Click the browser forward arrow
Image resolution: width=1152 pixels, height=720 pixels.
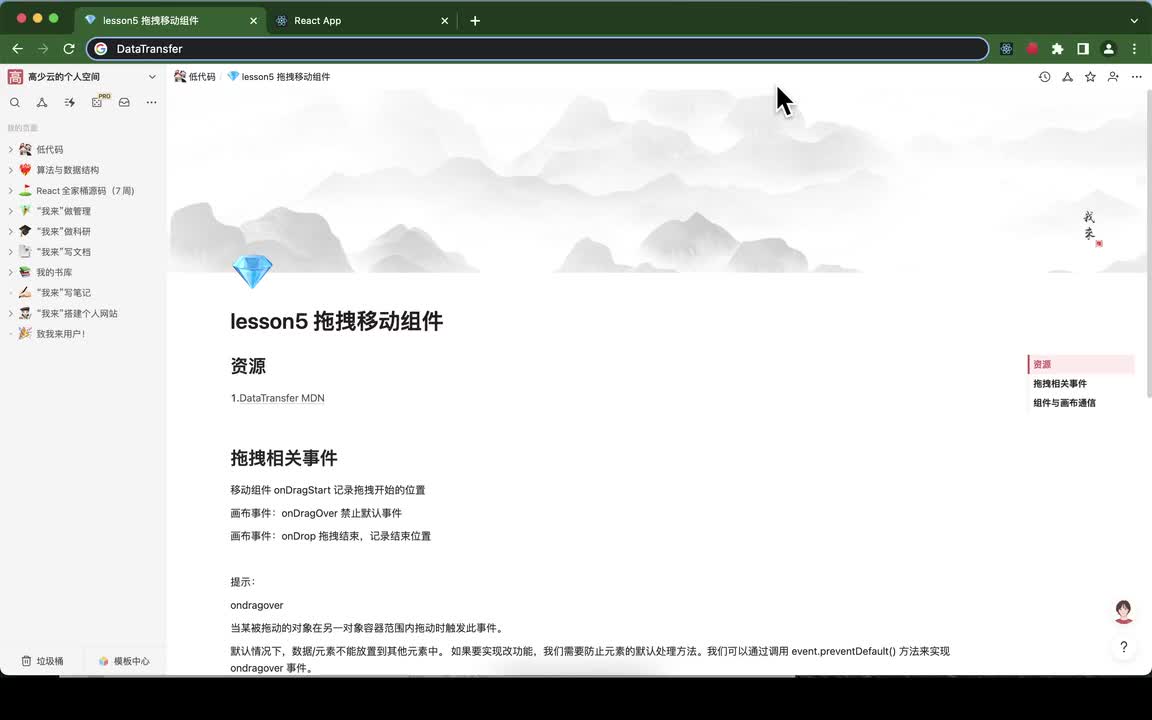pyautogui.click(x=43, y=48)
